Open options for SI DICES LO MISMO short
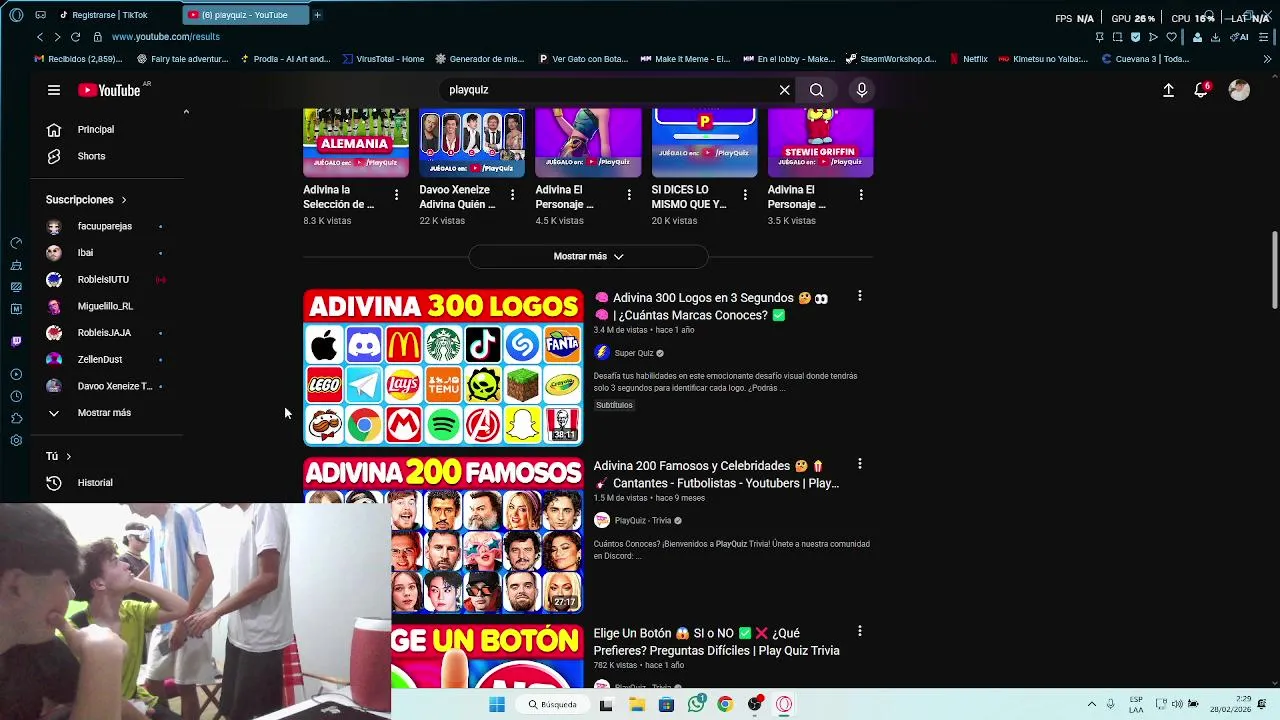Screen dimensions: 1280x720 (x=744, y=194)
